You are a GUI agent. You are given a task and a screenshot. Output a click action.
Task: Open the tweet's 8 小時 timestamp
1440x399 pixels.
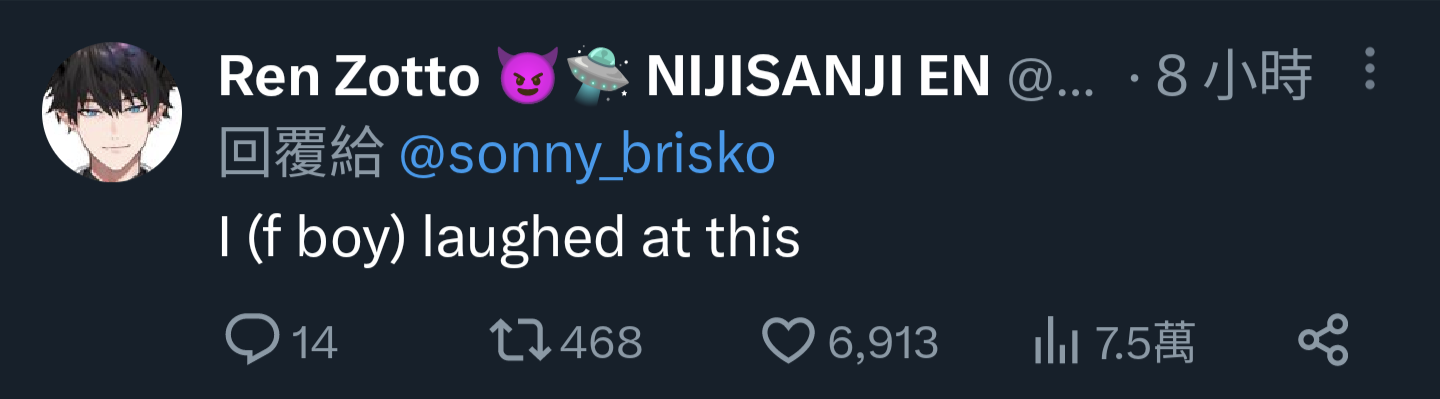[x=1233, y=77]
